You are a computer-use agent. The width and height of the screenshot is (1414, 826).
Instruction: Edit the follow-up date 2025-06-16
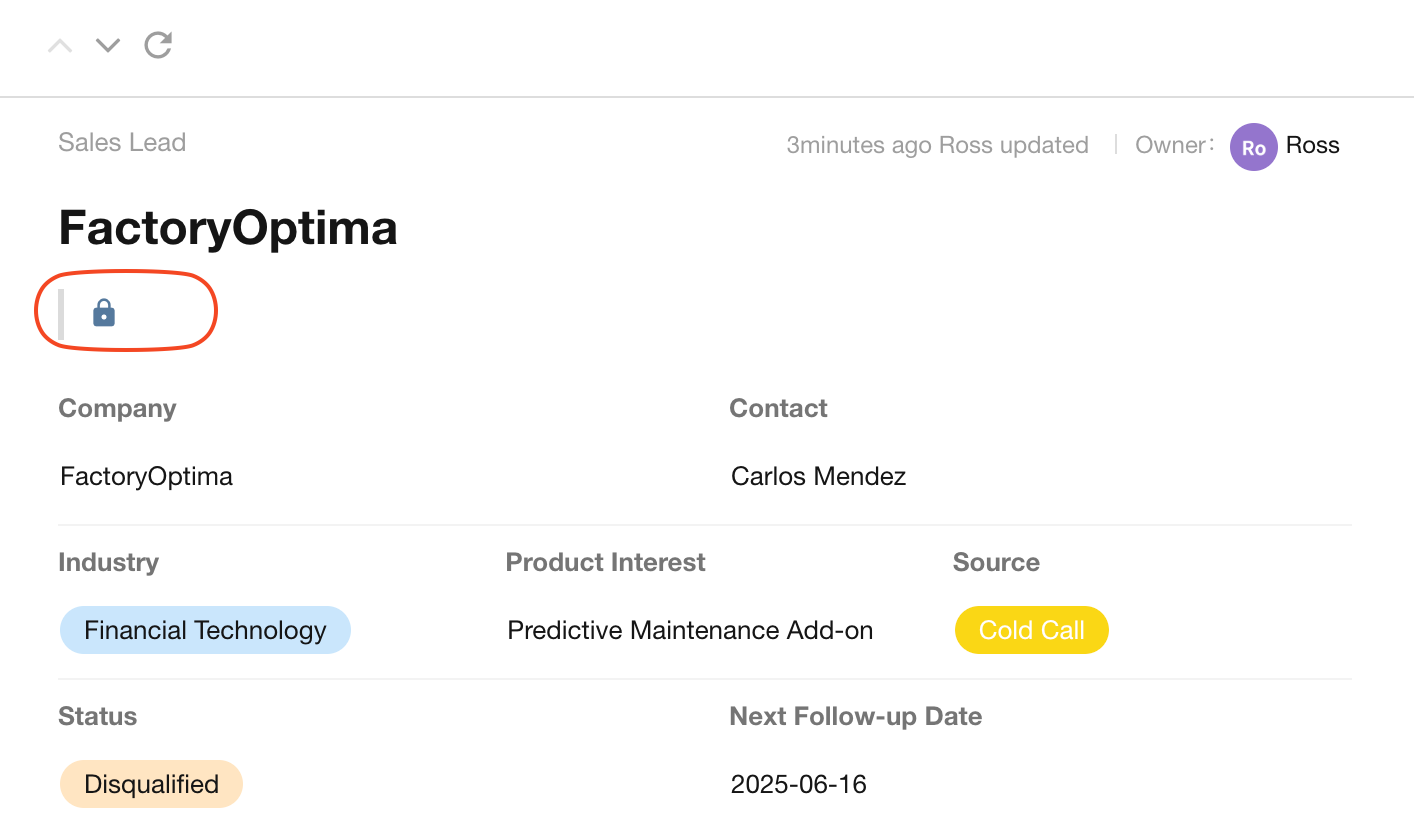pyautogui.click(x=799, y=784)
